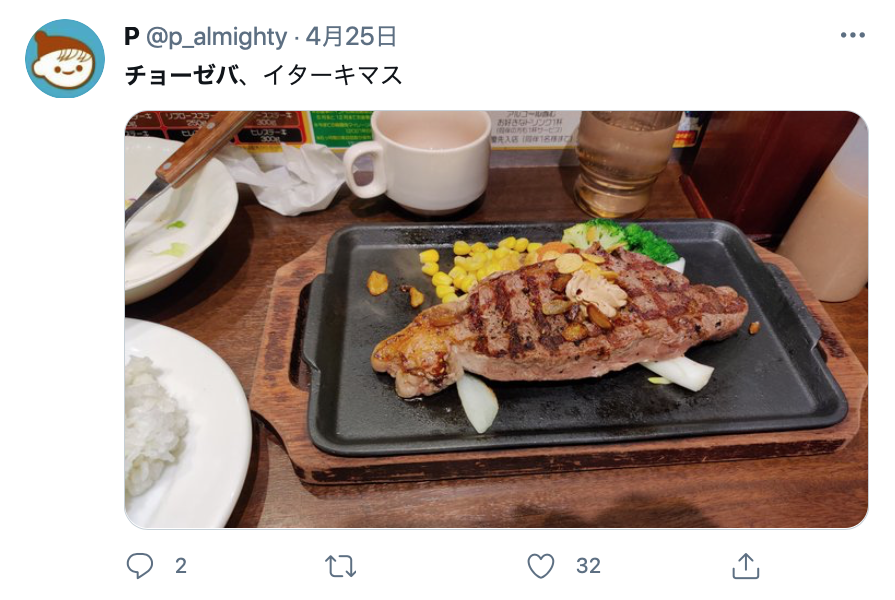Viewport: 895px width, 600px height.
Task: Open the 4月25日 timestamp link
Action: tap(351, 37)
